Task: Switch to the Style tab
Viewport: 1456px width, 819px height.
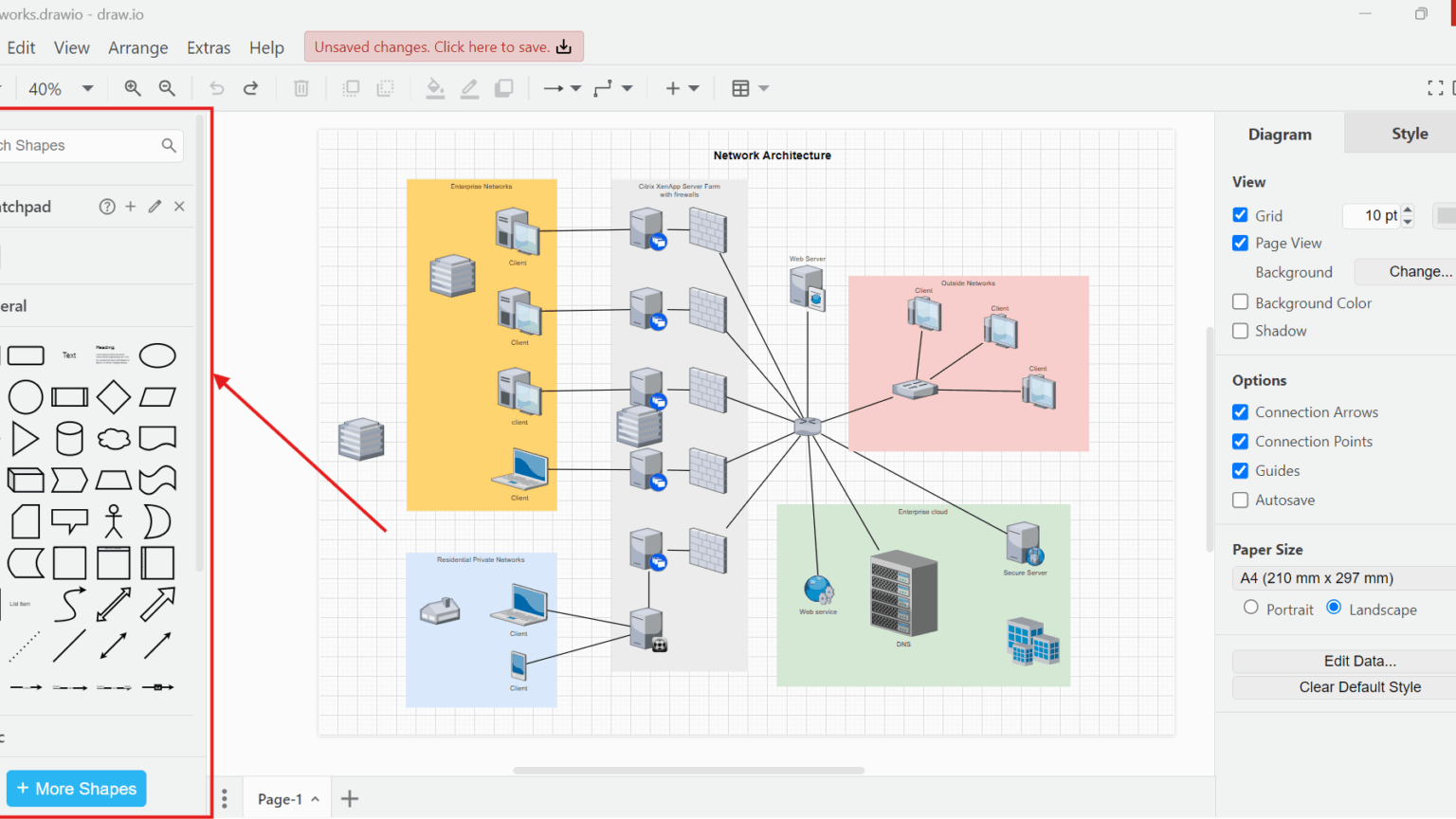Action: (x=1409, y=134)
